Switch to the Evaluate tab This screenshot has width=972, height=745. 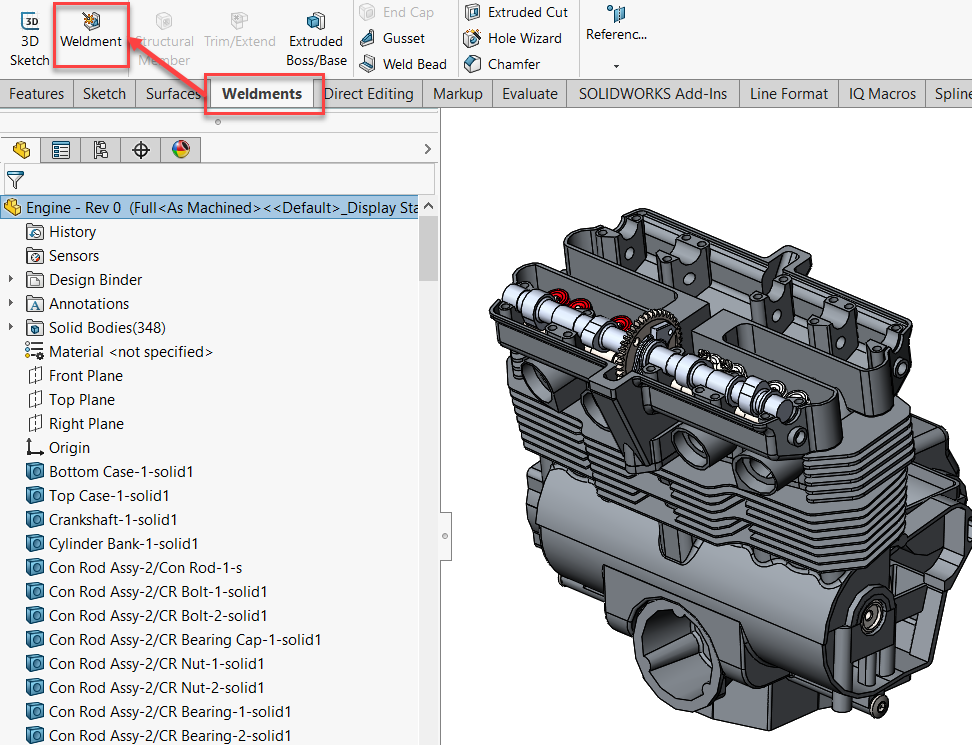(529, 94)
